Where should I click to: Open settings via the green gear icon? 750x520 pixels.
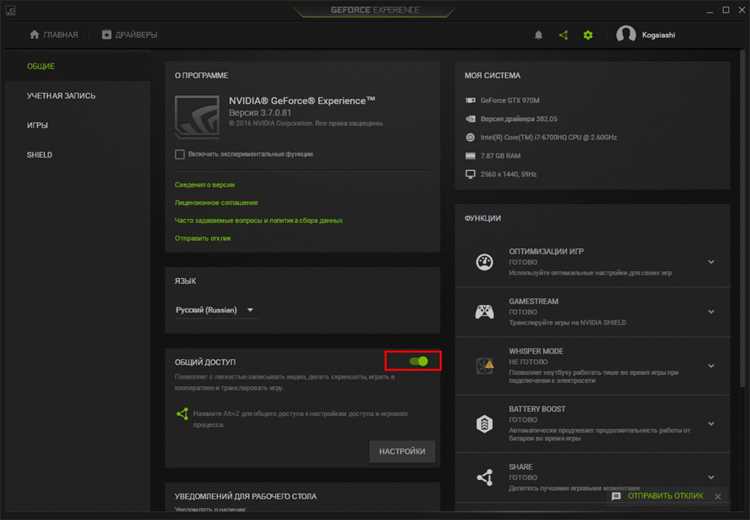point(588,35)
